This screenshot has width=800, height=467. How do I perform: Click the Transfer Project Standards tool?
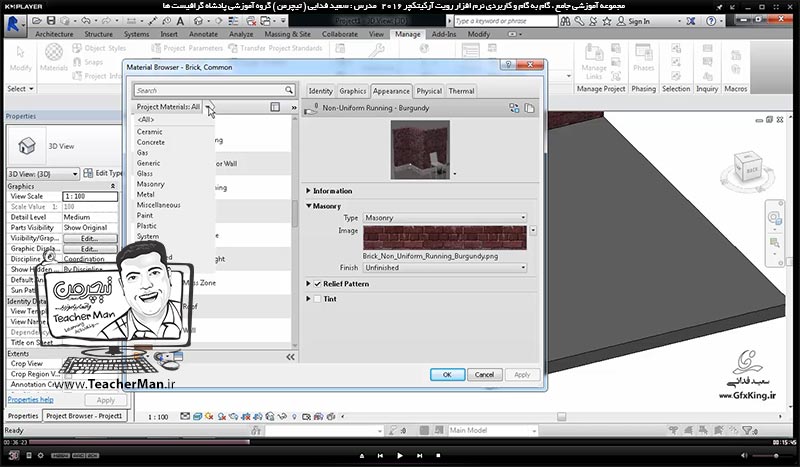[275, 48]
